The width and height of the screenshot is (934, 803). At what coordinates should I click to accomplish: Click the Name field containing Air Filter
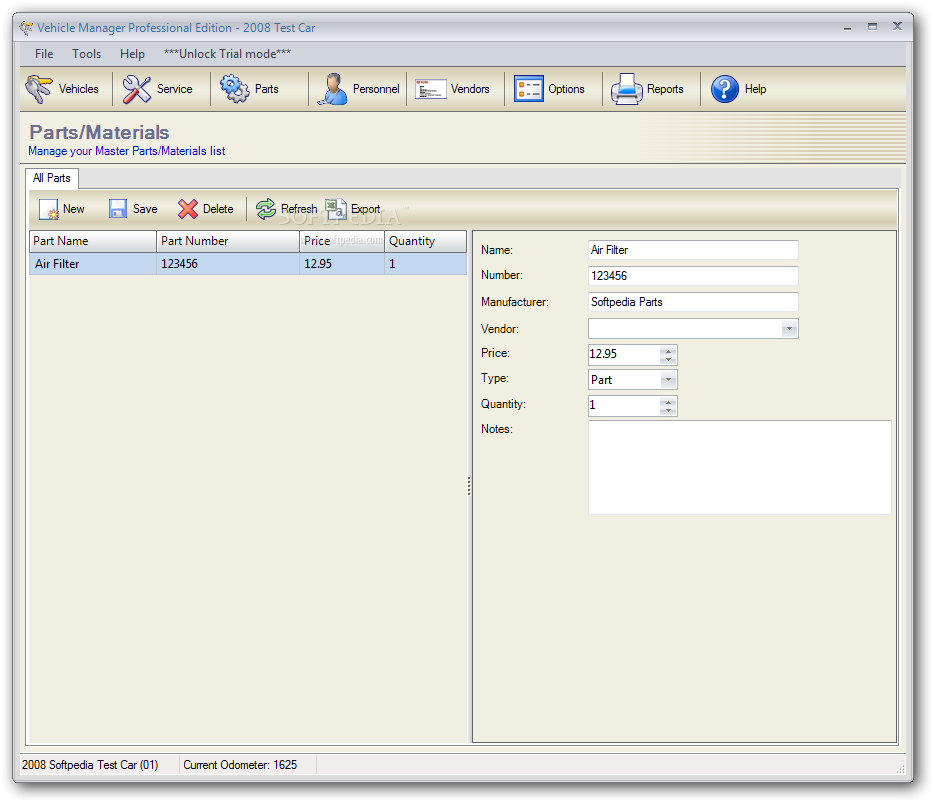693,250
